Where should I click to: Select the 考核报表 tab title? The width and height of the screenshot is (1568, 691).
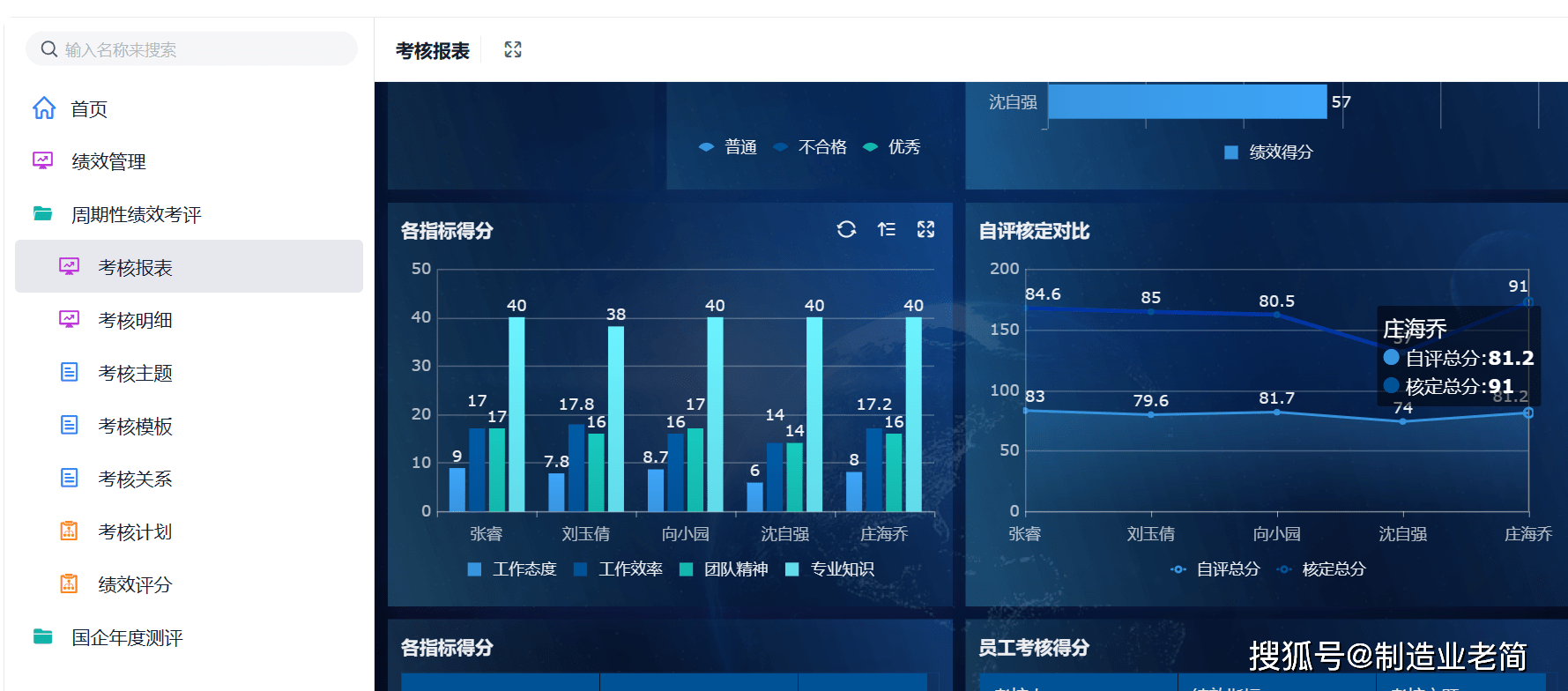[x=432, y=50]
